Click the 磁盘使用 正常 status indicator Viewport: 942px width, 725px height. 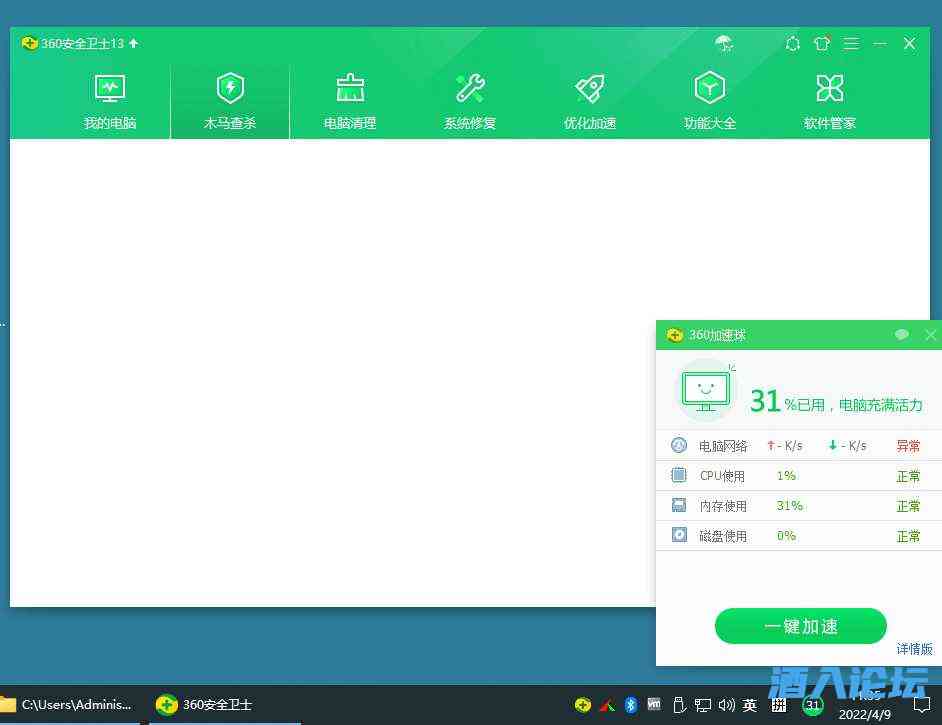pos(908,535)
